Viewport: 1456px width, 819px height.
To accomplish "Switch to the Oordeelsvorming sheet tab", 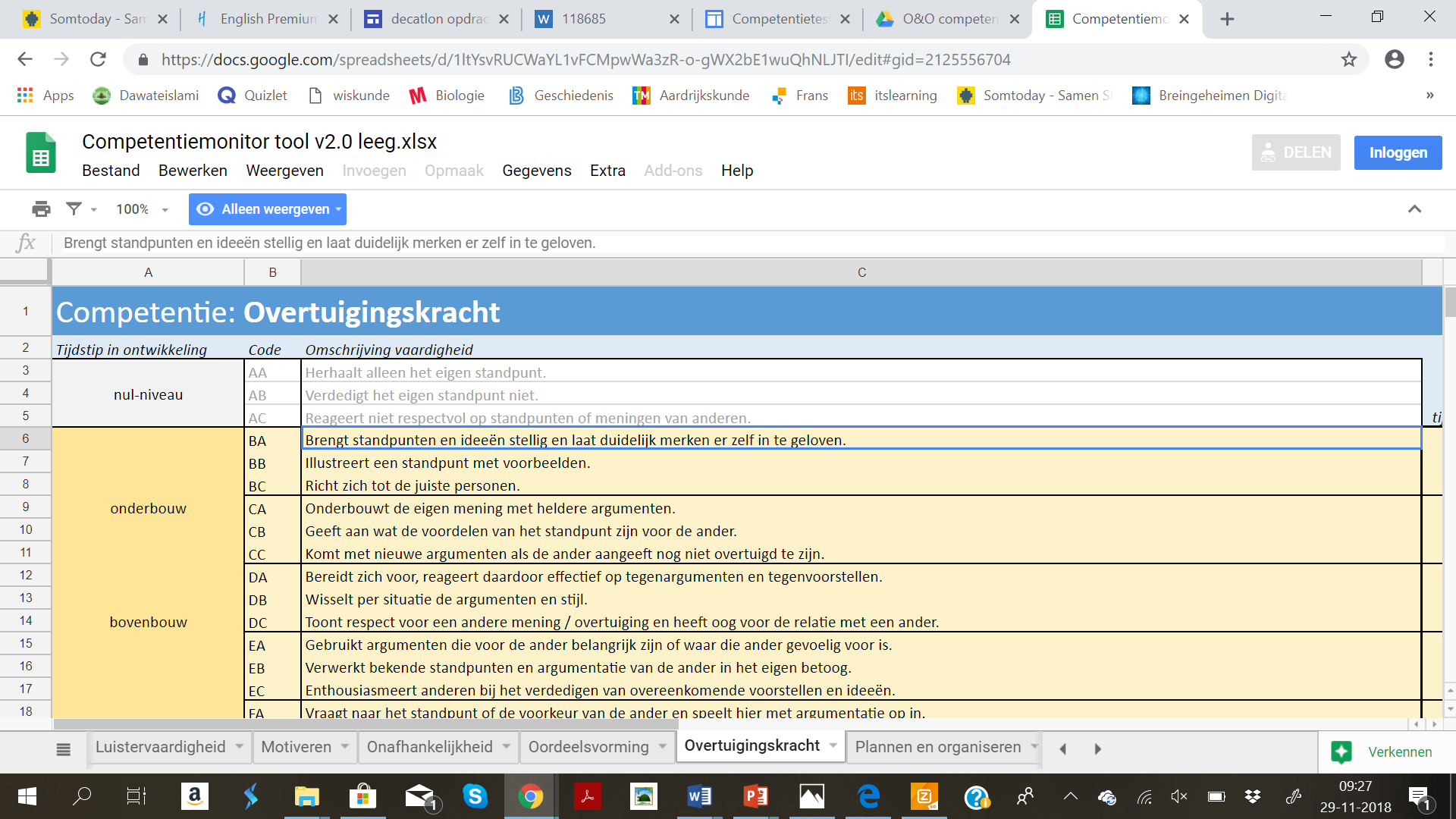I will pyautogui.click(x=588, y=747).
